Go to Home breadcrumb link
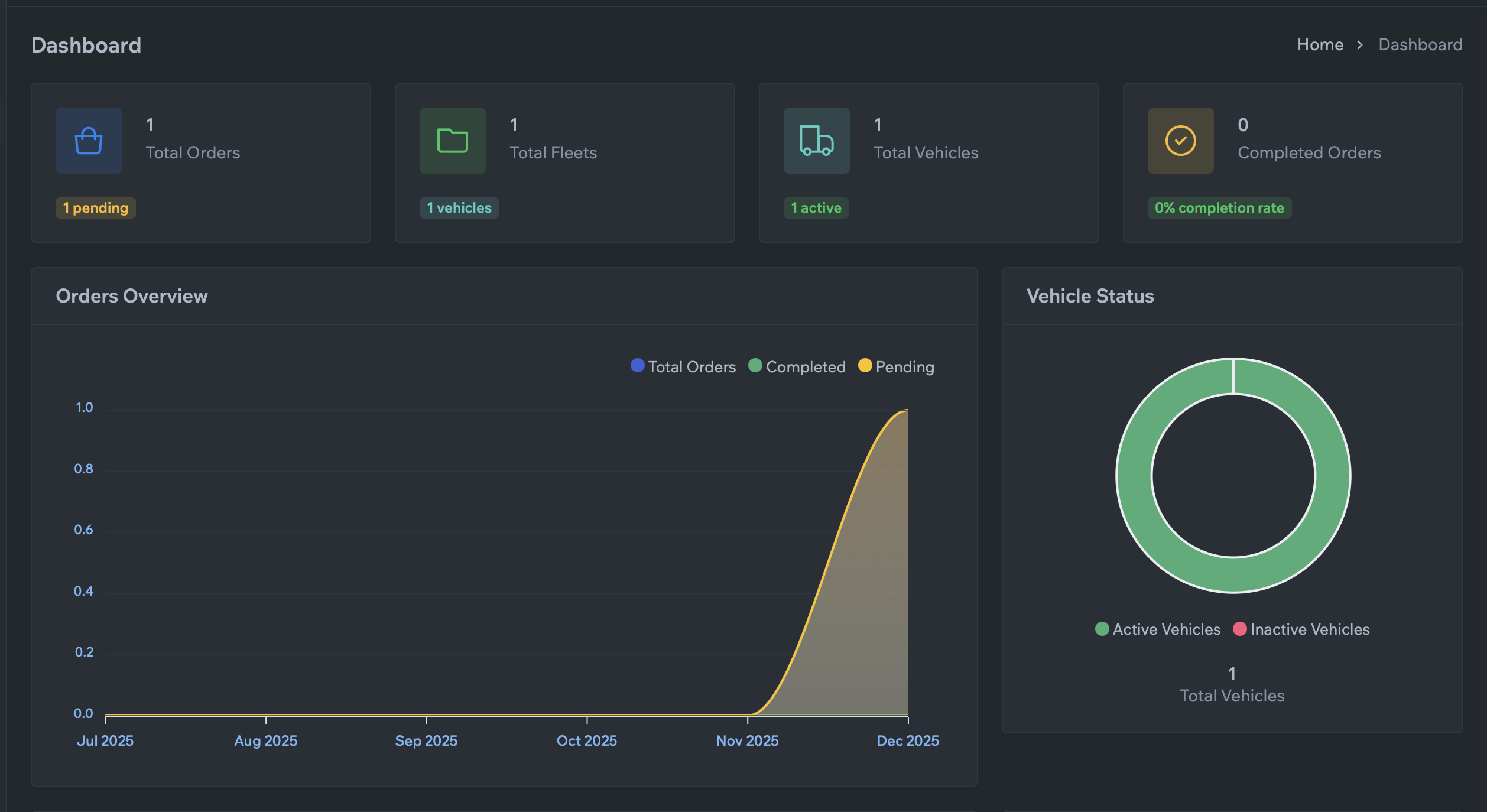 (x=1320, y=45)
